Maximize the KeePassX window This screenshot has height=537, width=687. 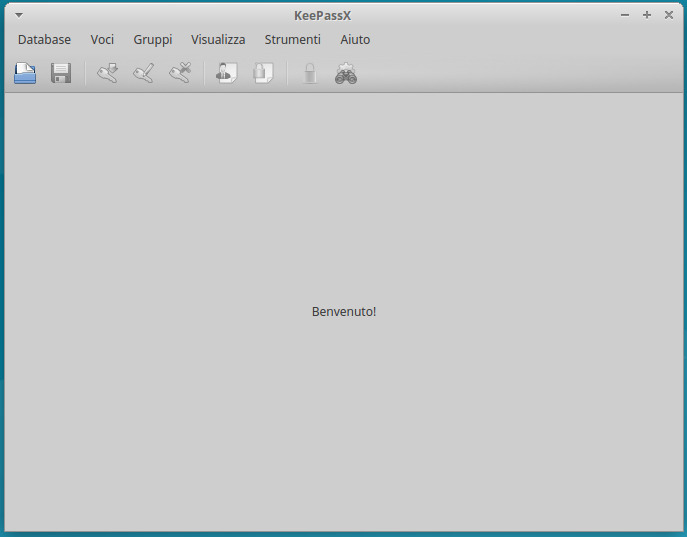tap(647, 15)
